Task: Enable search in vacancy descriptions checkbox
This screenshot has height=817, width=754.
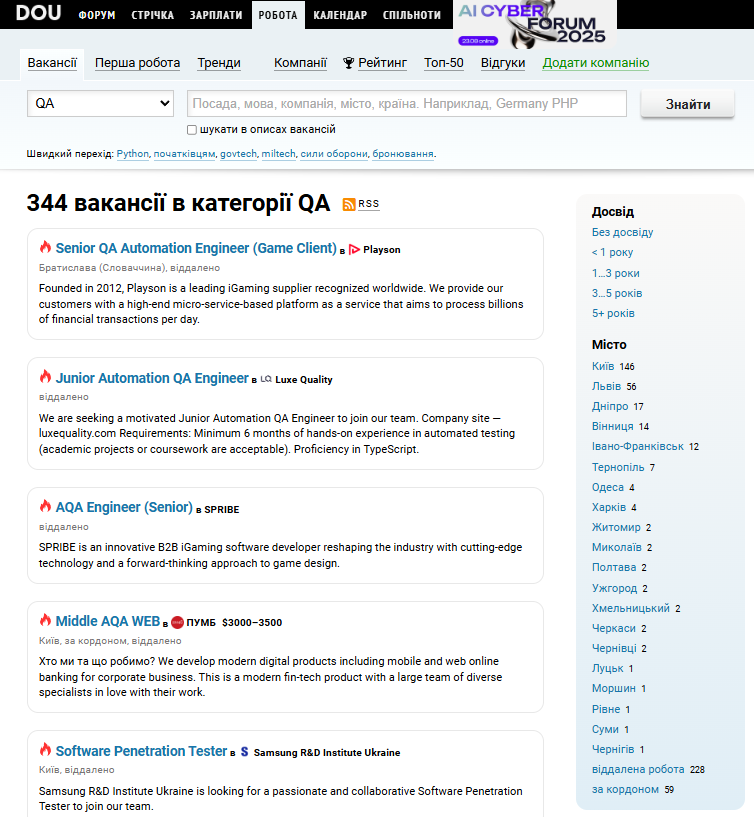Action: (x=192, y=130)
